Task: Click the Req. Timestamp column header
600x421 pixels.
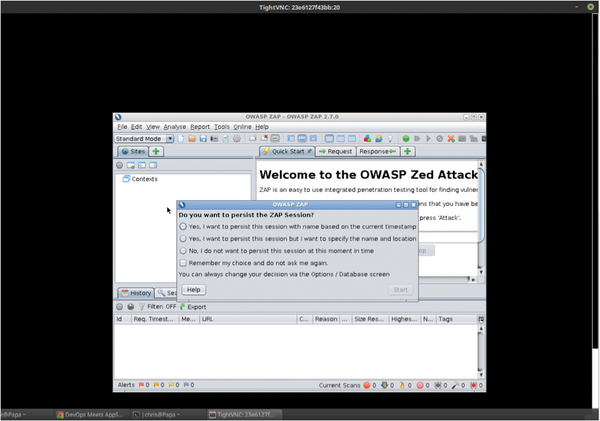Action: [155, 319]
